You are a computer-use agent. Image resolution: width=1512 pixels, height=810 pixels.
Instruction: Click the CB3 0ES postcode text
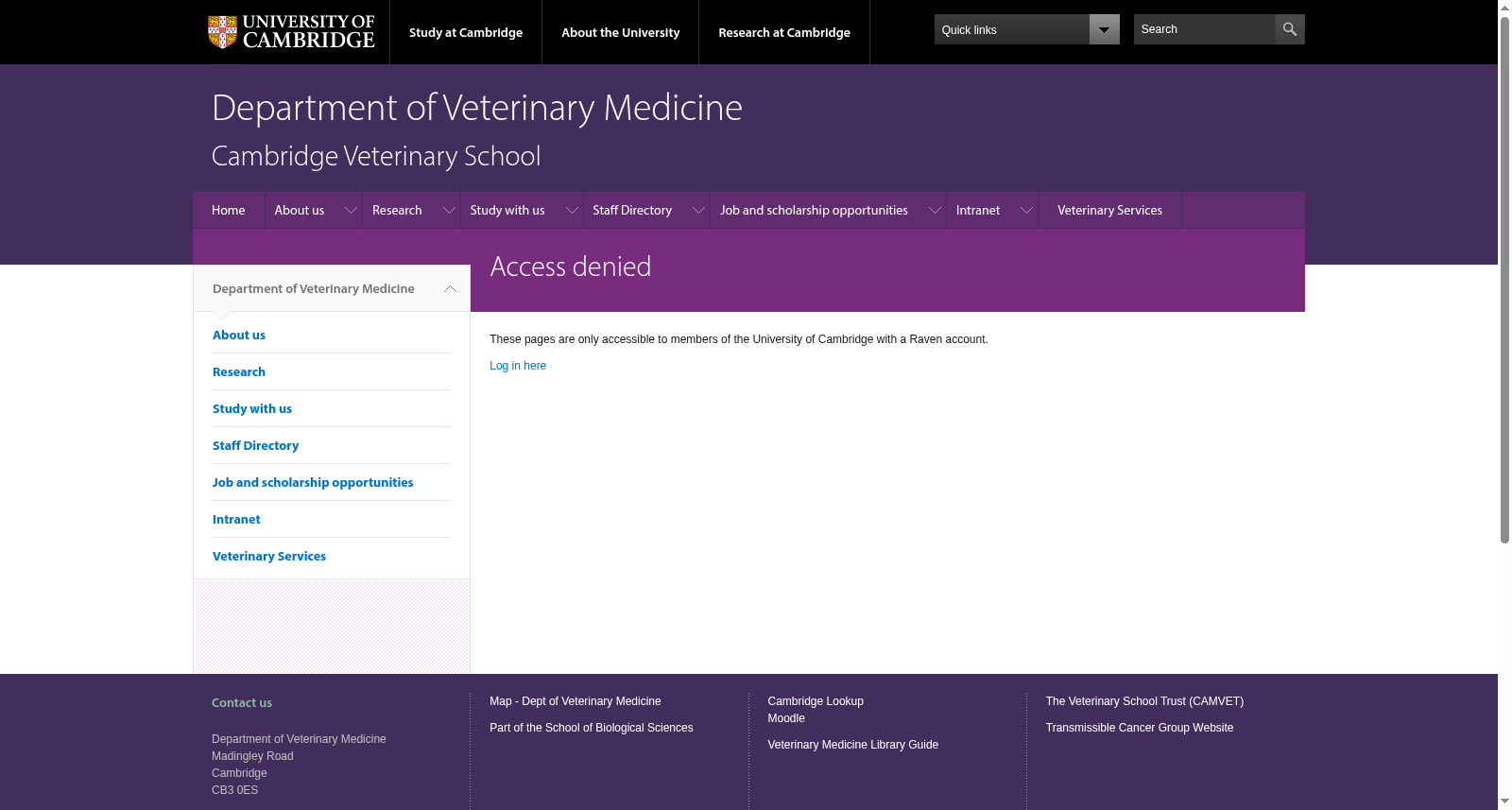coord(234,790)
